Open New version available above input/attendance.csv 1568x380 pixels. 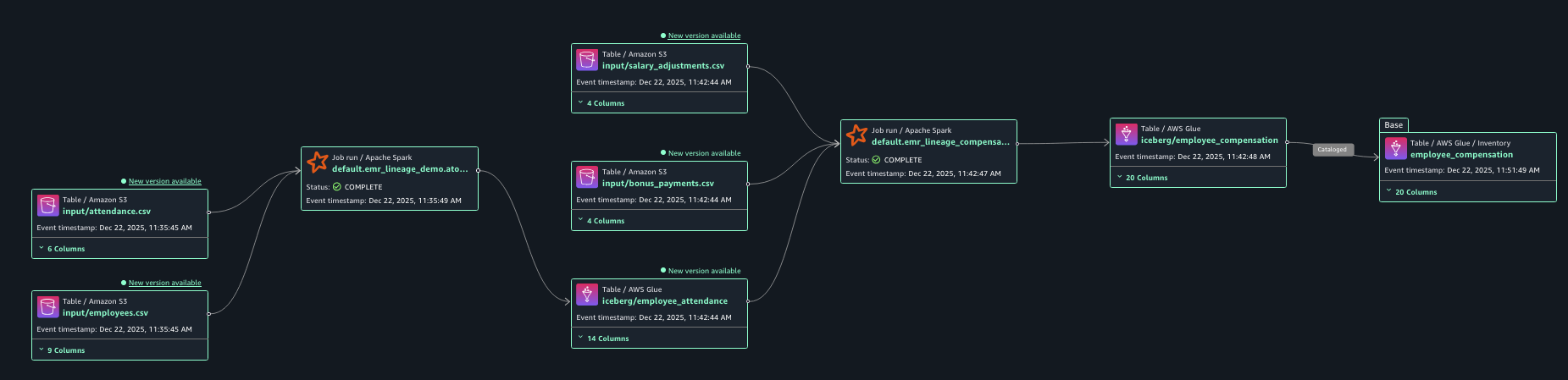(165, 181)
